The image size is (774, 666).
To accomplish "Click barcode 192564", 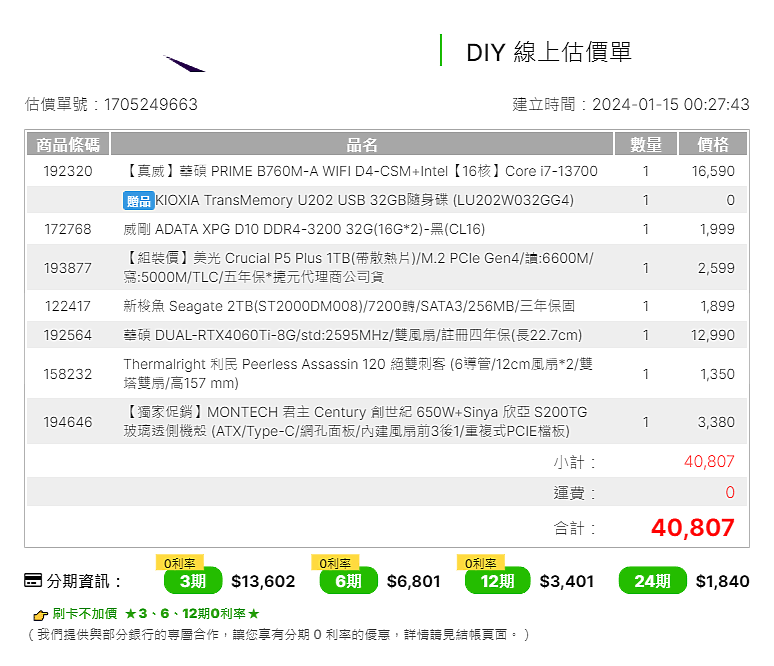I will tap(68, 335).
